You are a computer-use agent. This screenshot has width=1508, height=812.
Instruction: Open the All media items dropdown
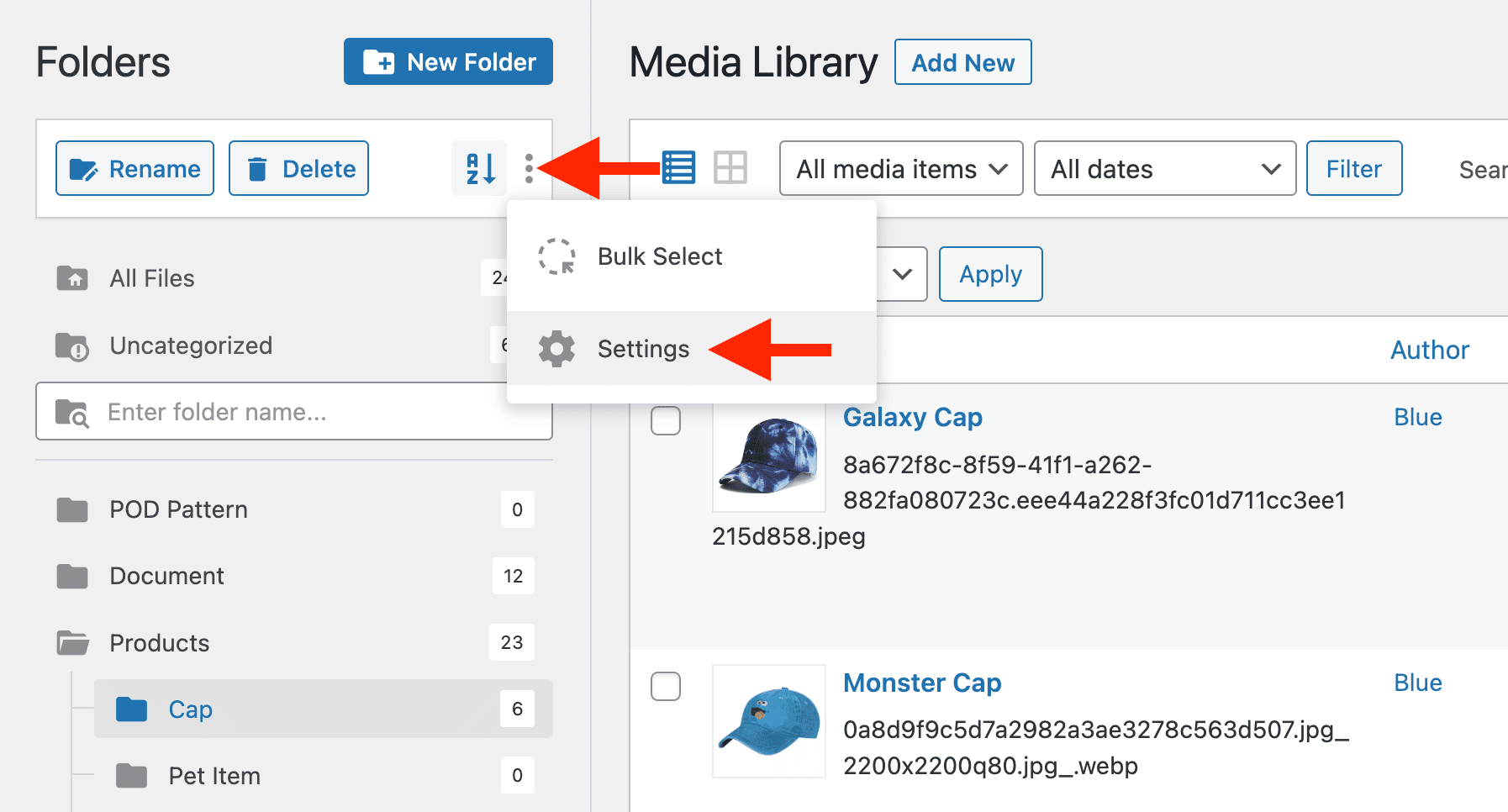pyautogui.click(x=899, y=168)
